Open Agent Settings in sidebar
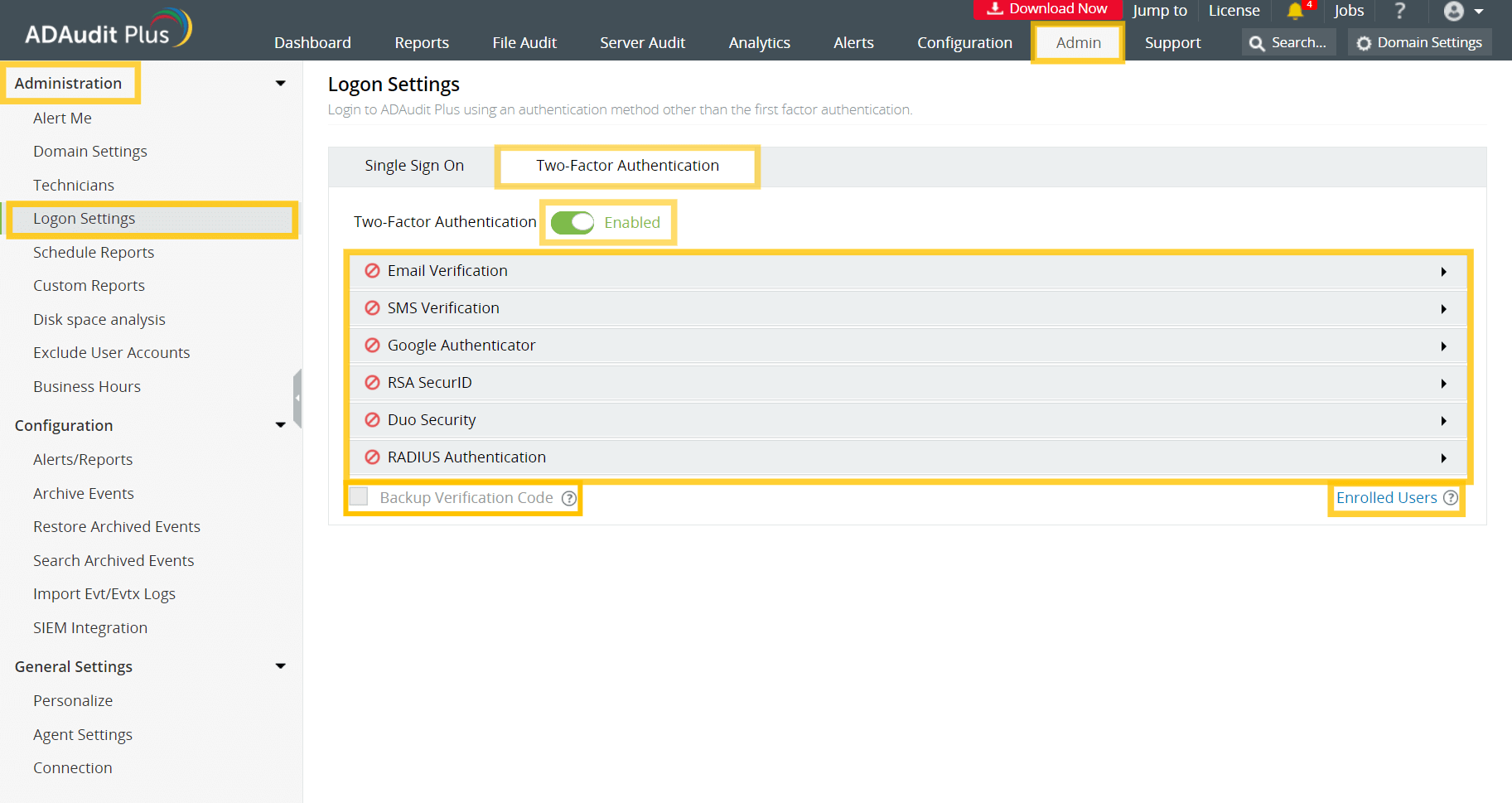Screen dimensions: 1512x803 (83, 735)
